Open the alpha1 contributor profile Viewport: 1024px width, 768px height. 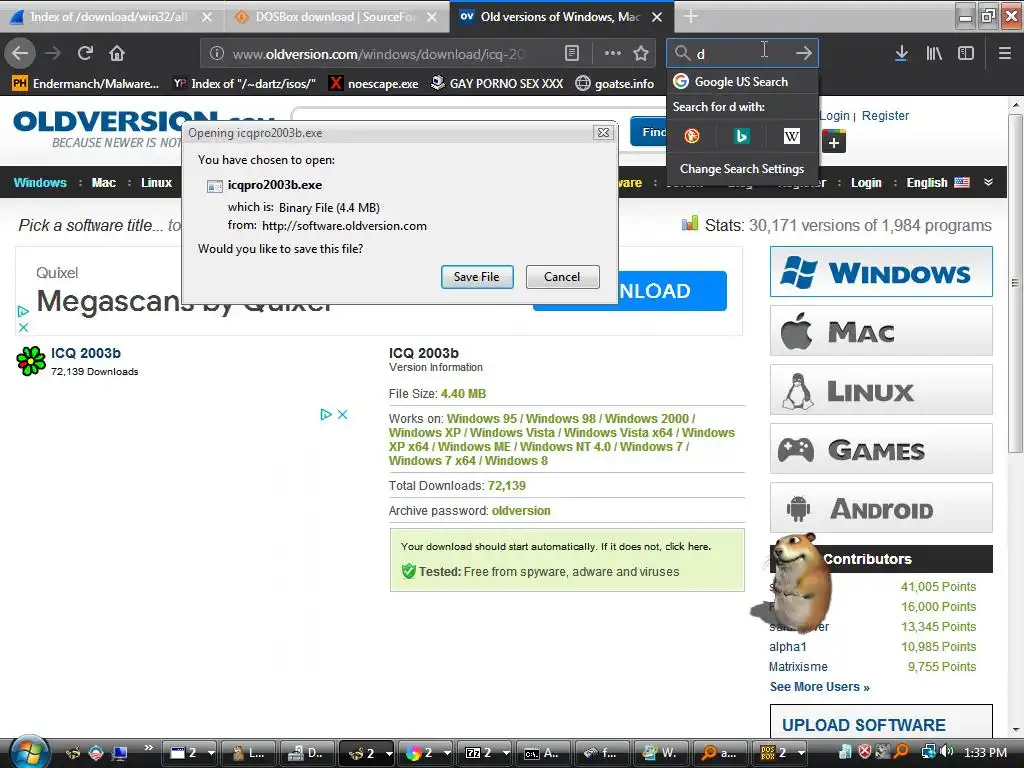788,647
